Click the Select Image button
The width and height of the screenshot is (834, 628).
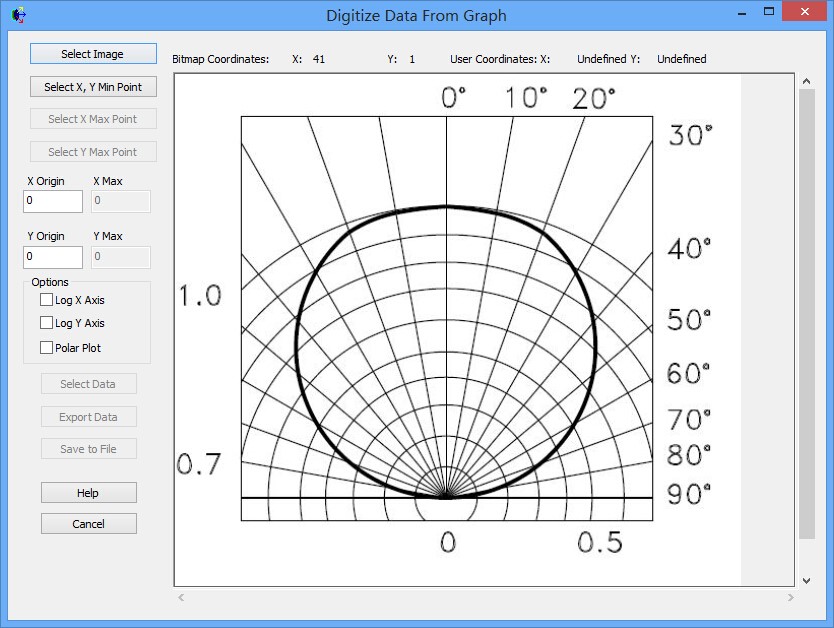point(93,54)
